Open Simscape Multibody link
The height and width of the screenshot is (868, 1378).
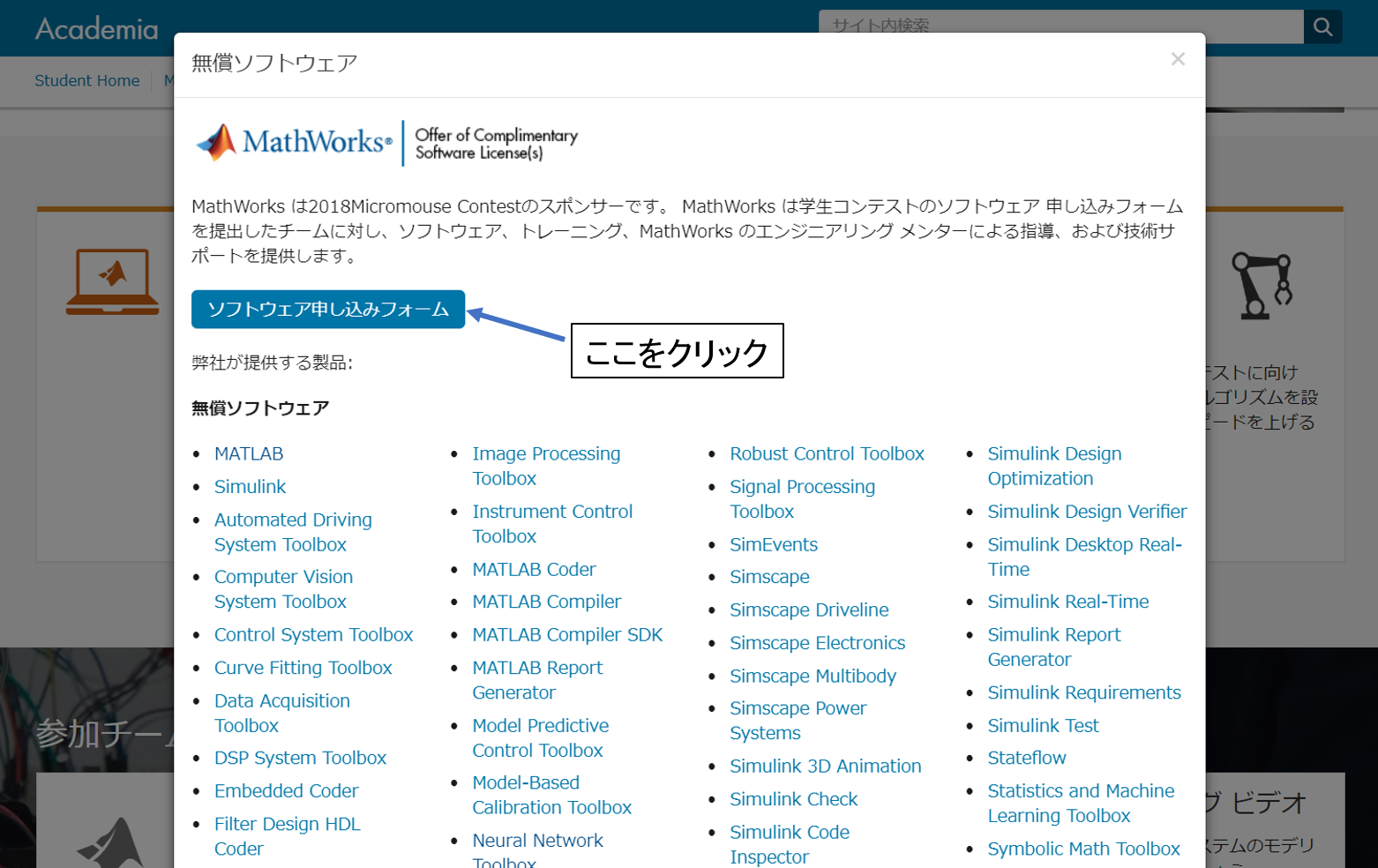(x=813, y=677)
